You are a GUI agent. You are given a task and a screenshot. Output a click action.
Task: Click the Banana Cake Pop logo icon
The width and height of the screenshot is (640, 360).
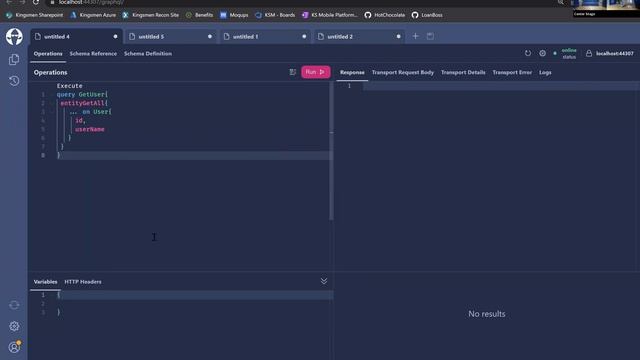pyautogui.click(x=14, y=37)
